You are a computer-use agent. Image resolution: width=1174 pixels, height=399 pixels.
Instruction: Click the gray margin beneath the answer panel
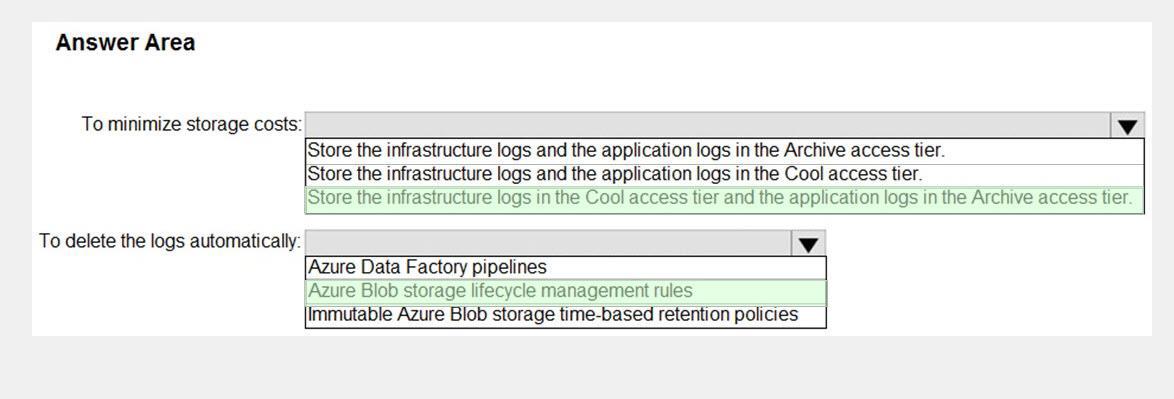(587, 367)
